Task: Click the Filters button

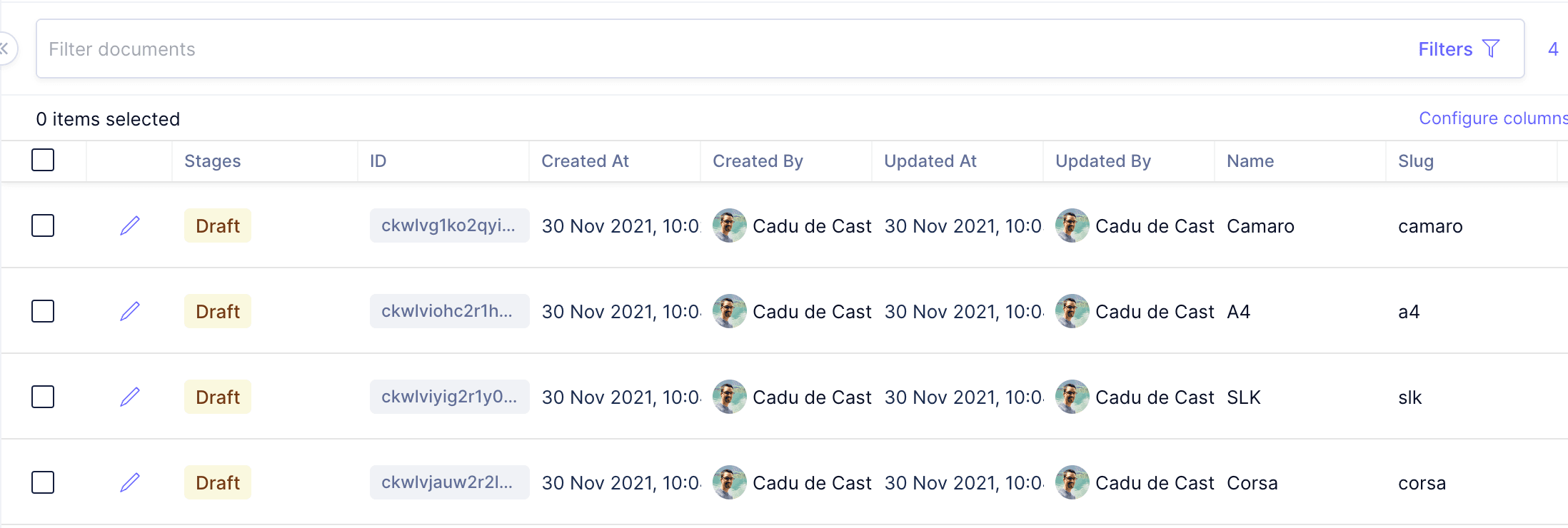Action: (x=1444, y=49)
